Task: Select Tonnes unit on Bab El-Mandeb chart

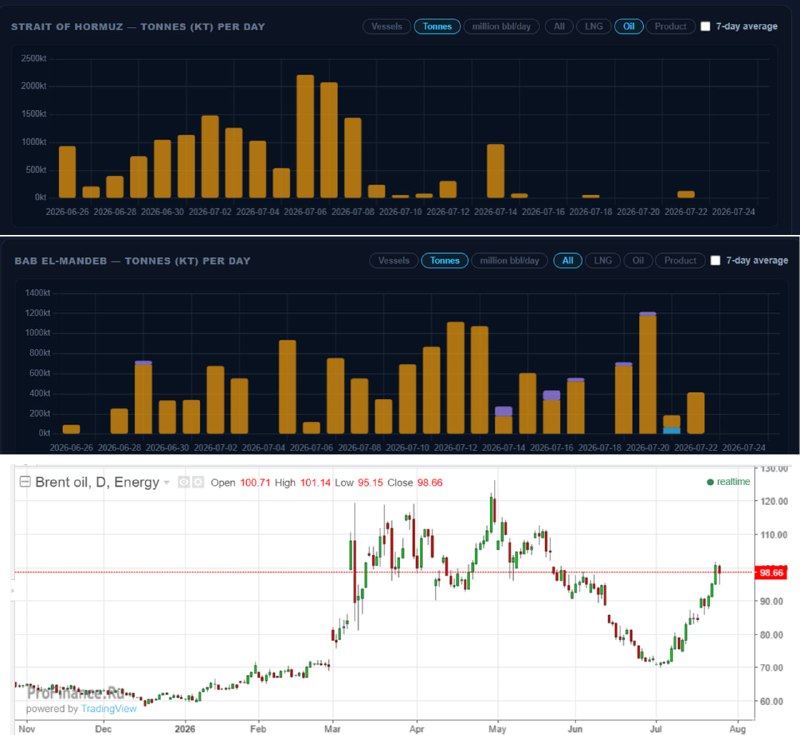Action: 444,261
